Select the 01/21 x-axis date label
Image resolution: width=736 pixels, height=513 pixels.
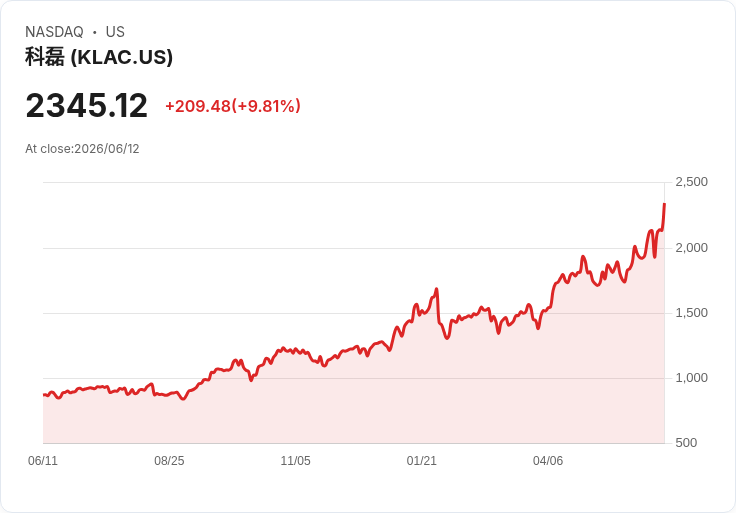(422, 461)
